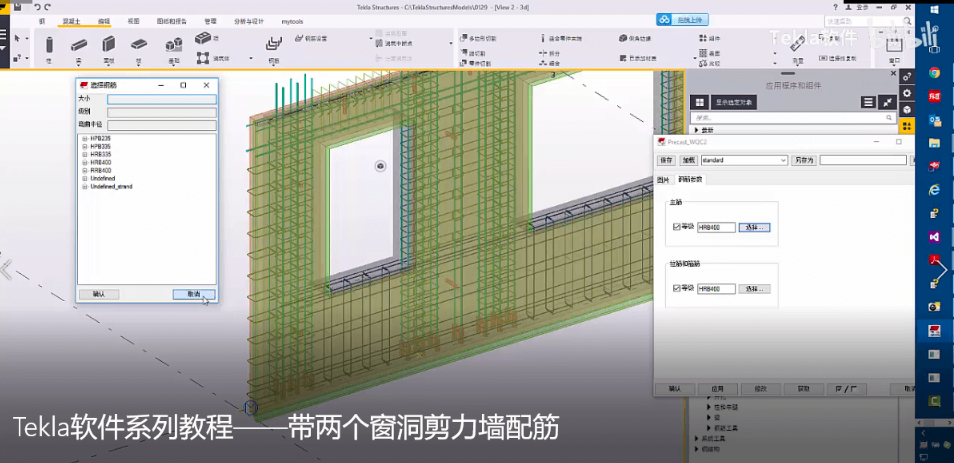Expand the HRB335 tree node

[85, 155]
